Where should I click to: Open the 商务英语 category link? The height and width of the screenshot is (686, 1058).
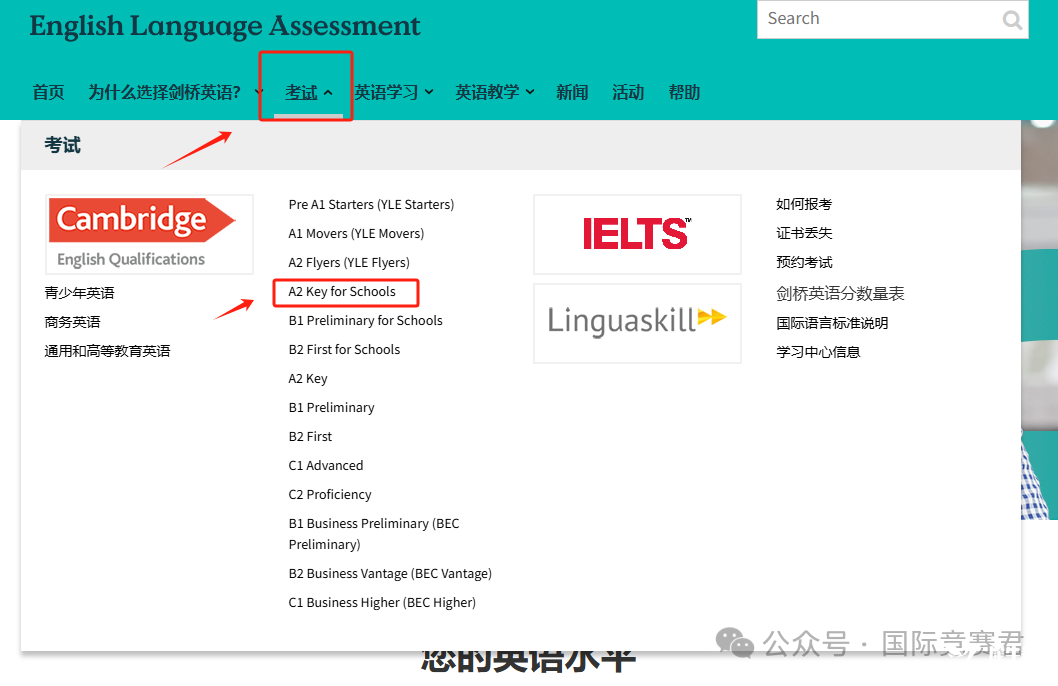click(72, 322)
